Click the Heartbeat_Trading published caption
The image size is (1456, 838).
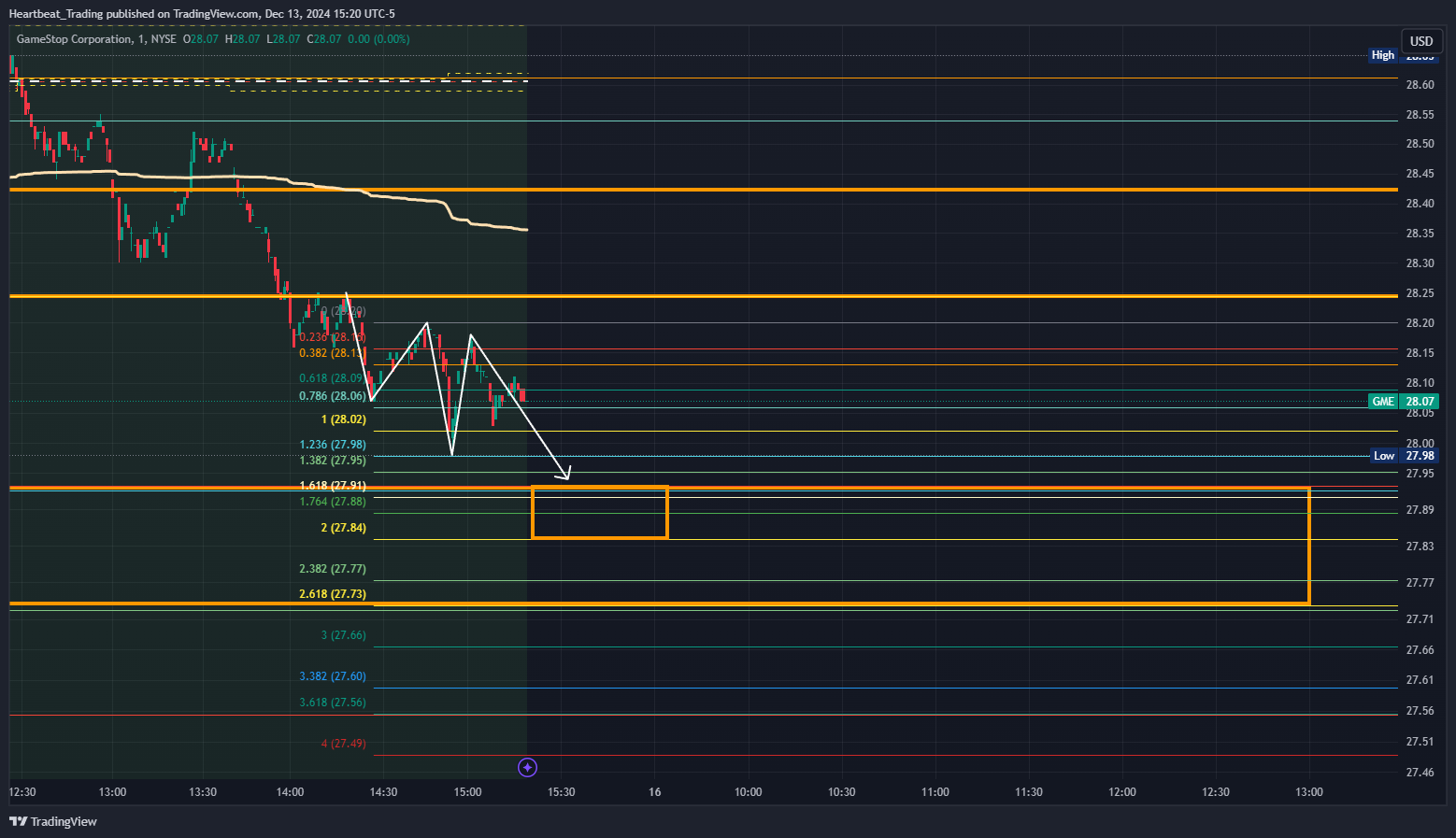(x=202, y=14)
